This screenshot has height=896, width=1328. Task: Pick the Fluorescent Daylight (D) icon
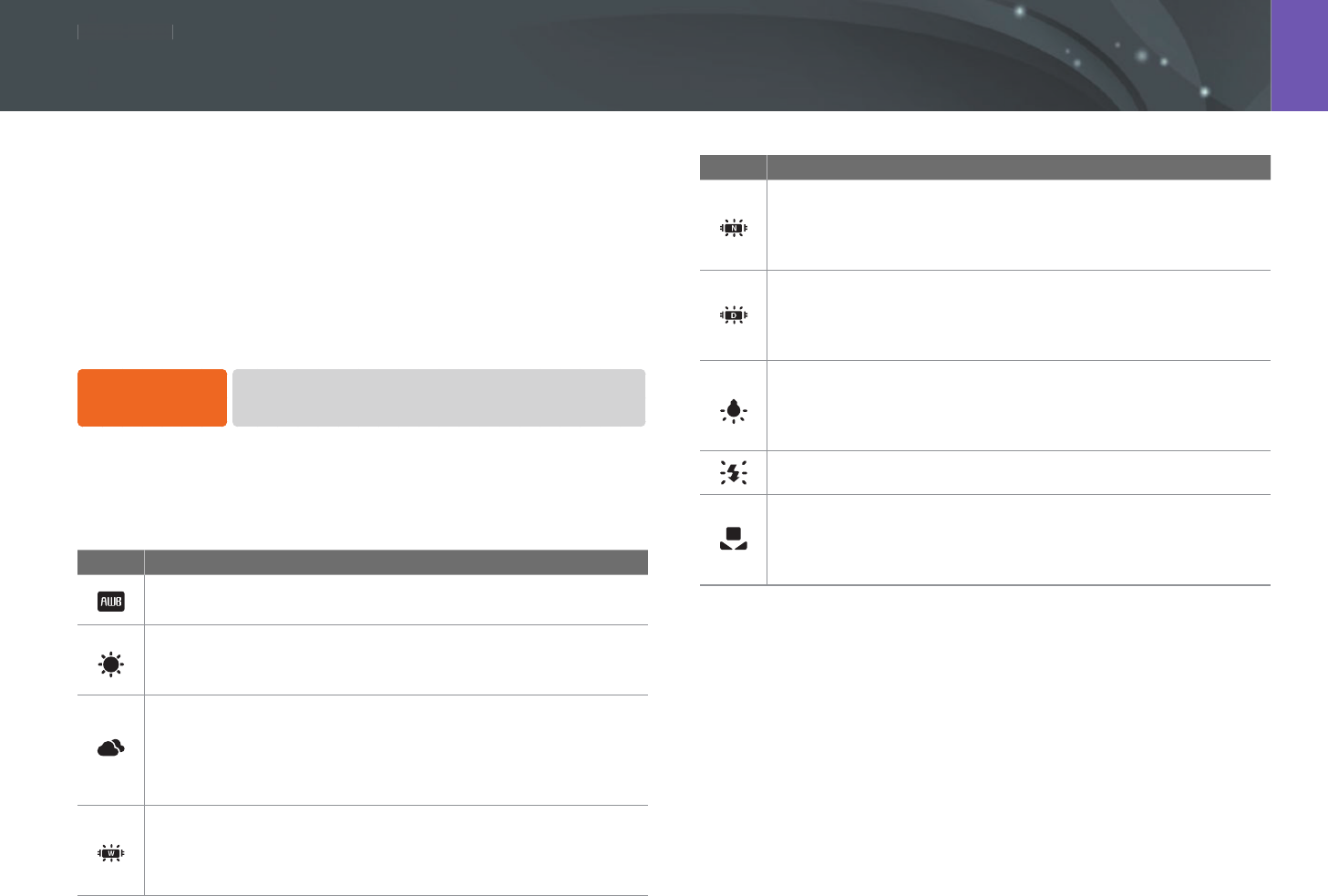(734, 315)
